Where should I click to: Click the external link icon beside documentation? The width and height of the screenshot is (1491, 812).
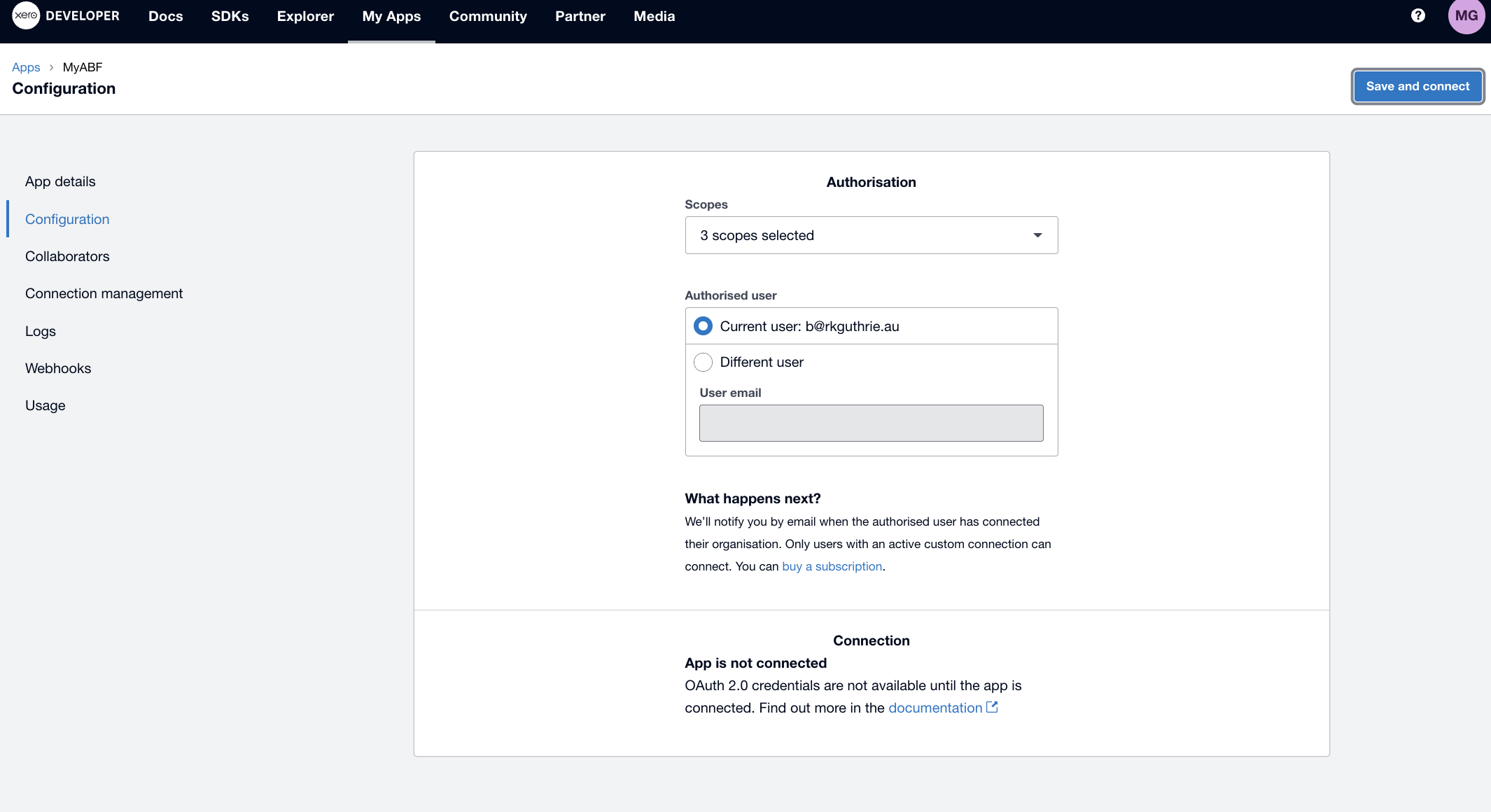[992, 707]
